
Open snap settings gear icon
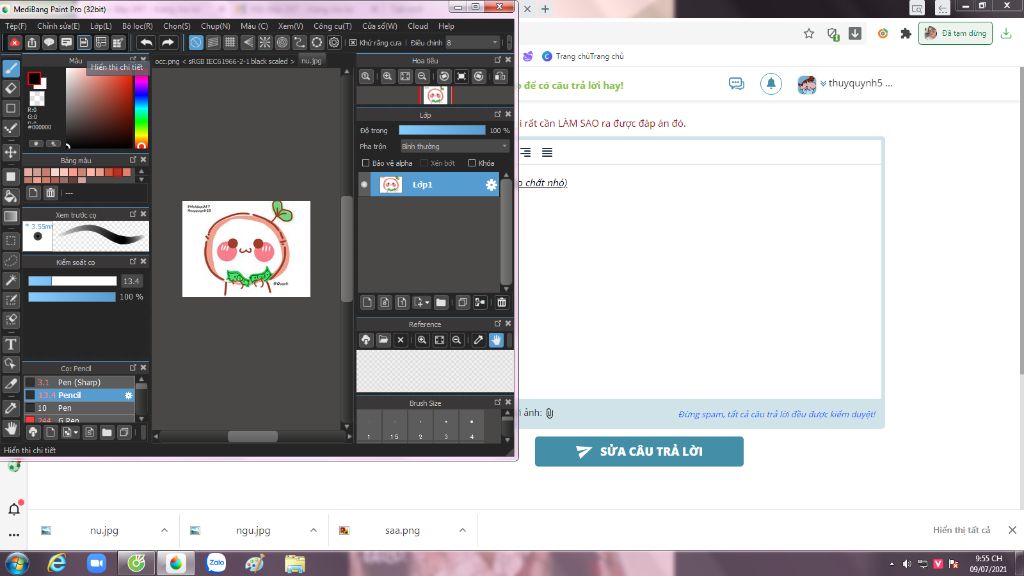pos(334,42)
